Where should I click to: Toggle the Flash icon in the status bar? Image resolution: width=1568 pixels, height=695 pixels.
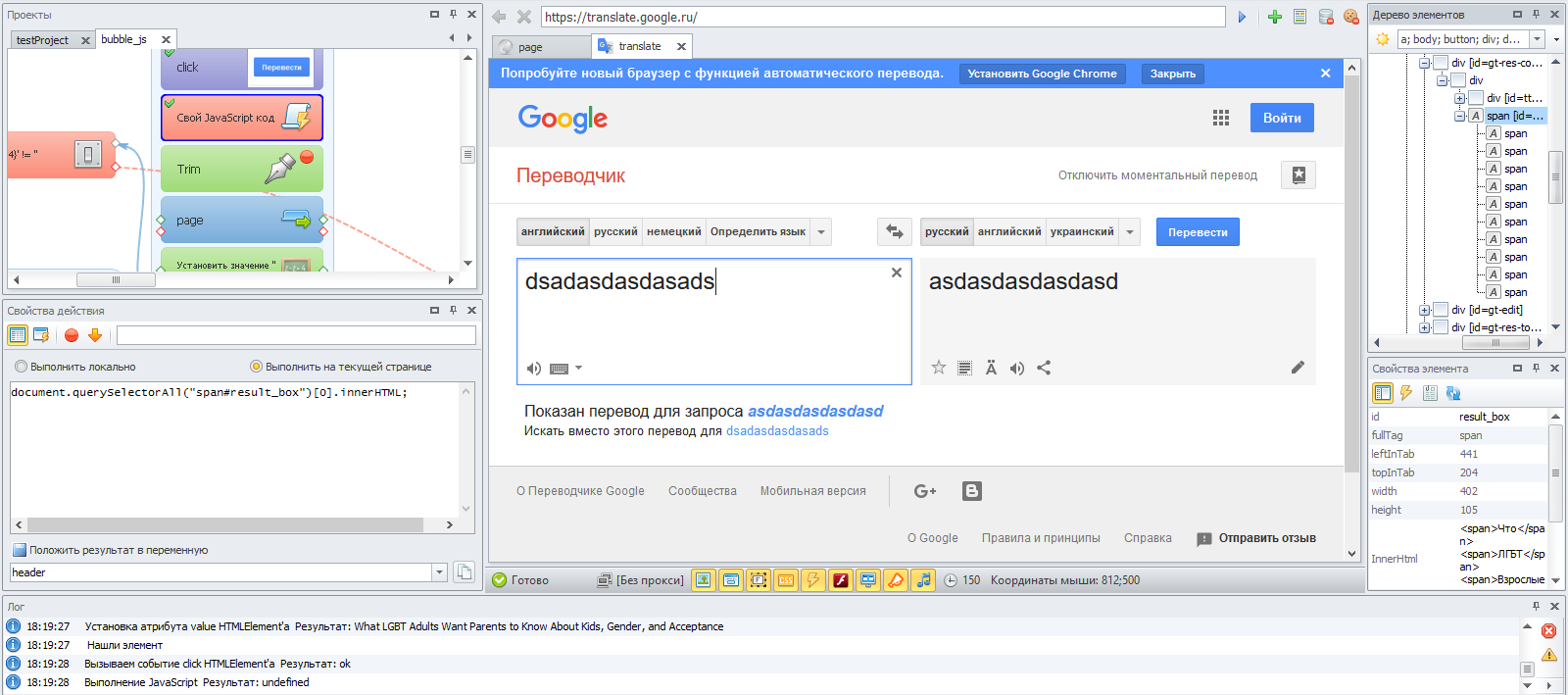click(841, 580)
